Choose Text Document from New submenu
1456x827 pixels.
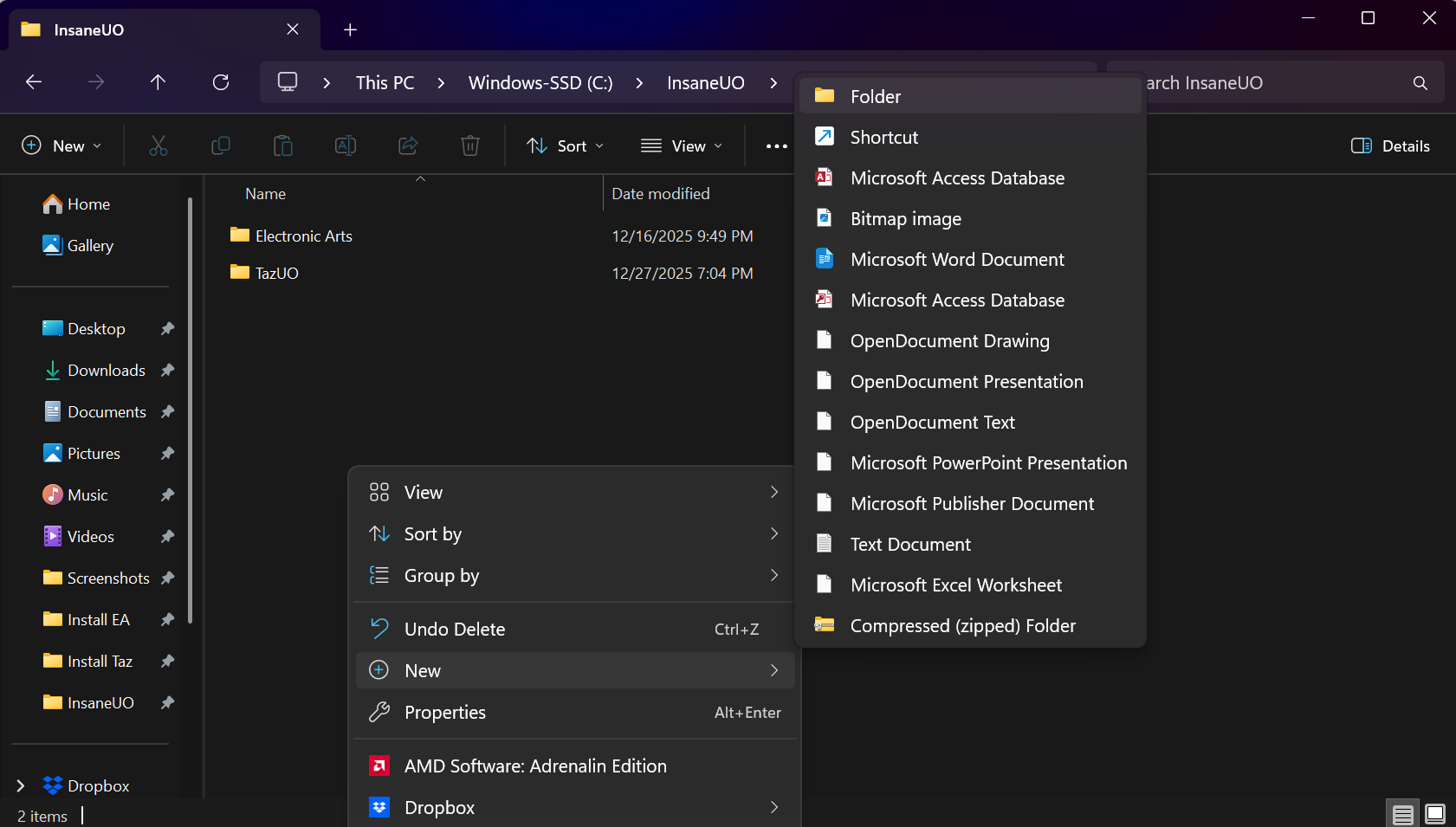click(x=910, y=544)
